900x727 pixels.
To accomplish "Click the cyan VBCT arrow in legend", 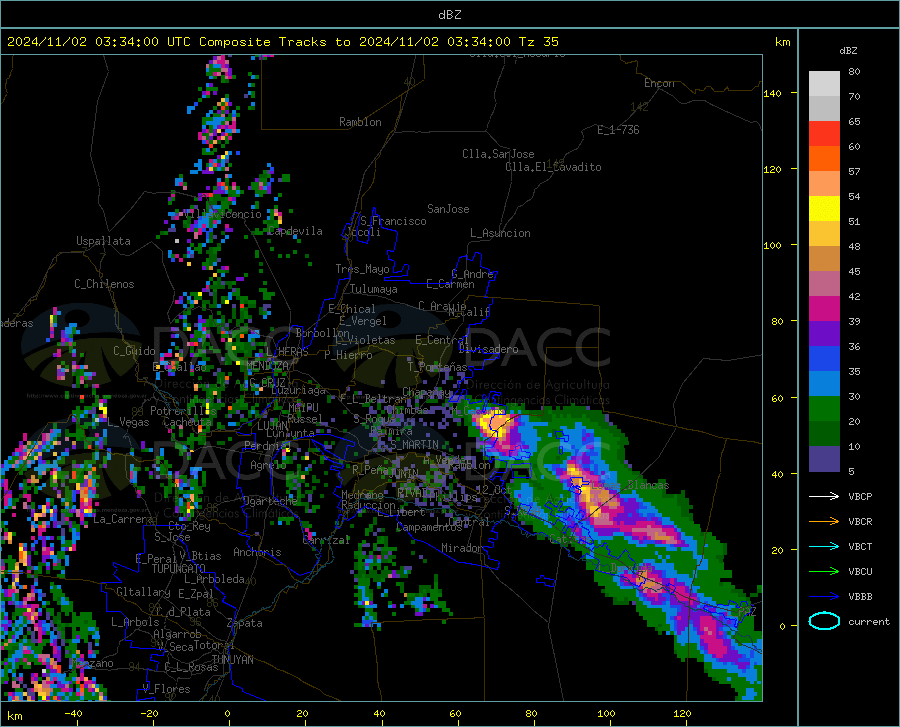I will 824,546.
